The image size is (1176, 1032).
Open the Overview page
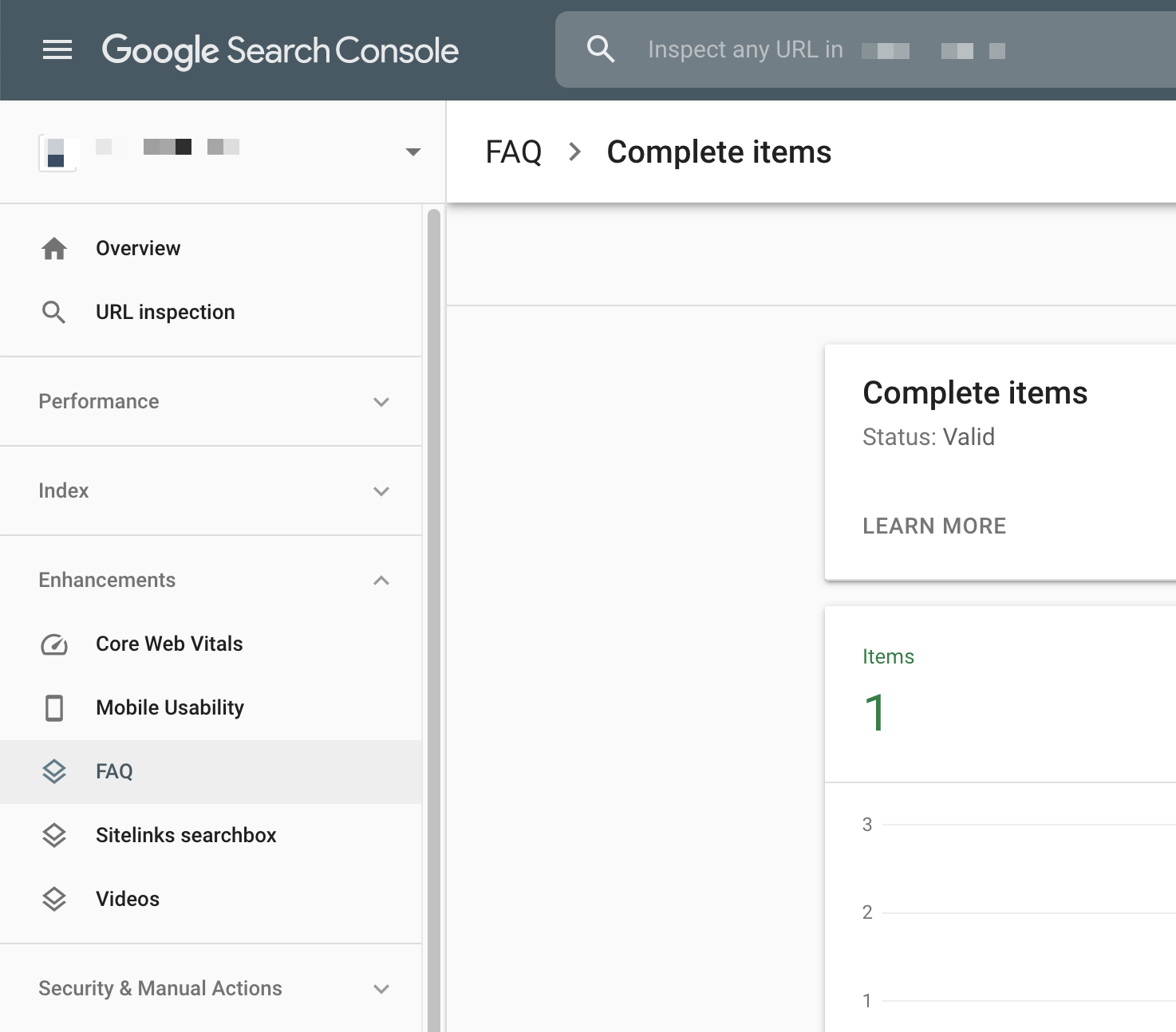pyautogui.click(x=211, y=249)
